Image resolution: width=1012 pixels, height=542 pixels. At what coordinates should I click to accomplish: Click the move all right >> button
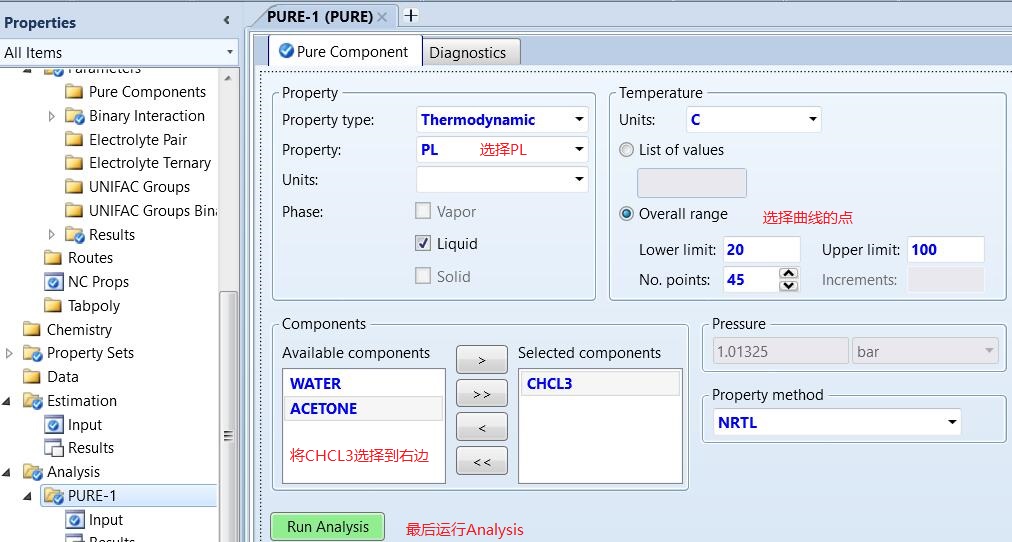(481, 394)
